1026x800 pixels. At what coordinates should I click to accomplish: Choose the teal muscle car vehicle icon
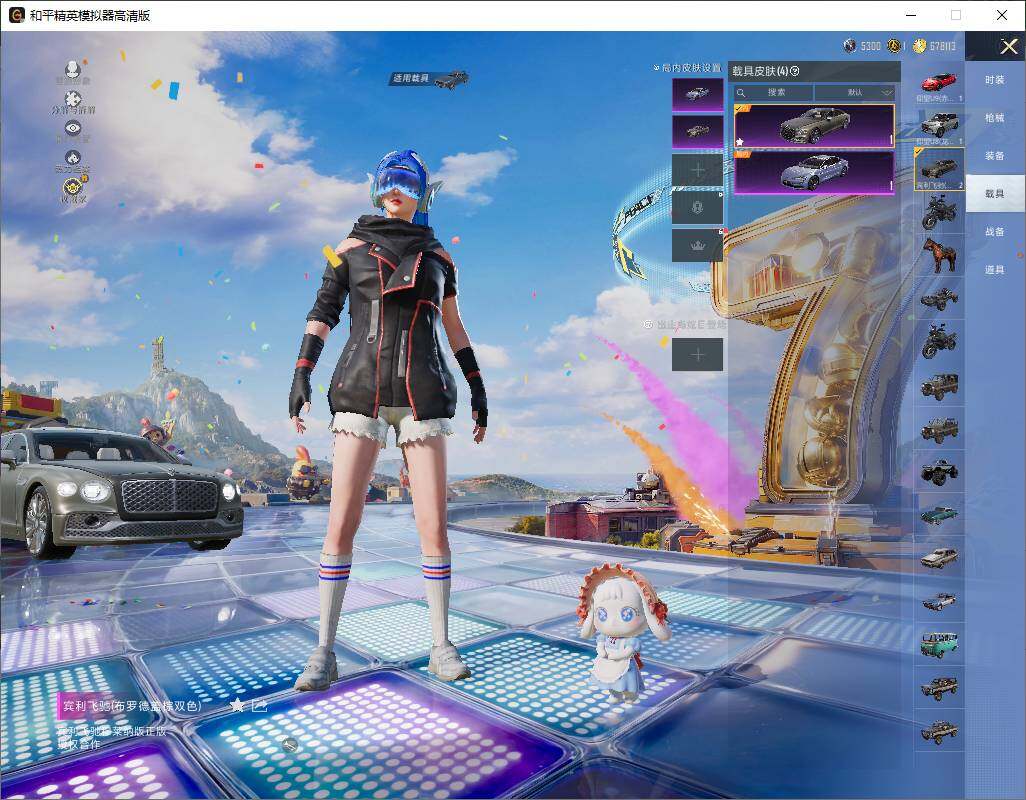pos(939,515)
